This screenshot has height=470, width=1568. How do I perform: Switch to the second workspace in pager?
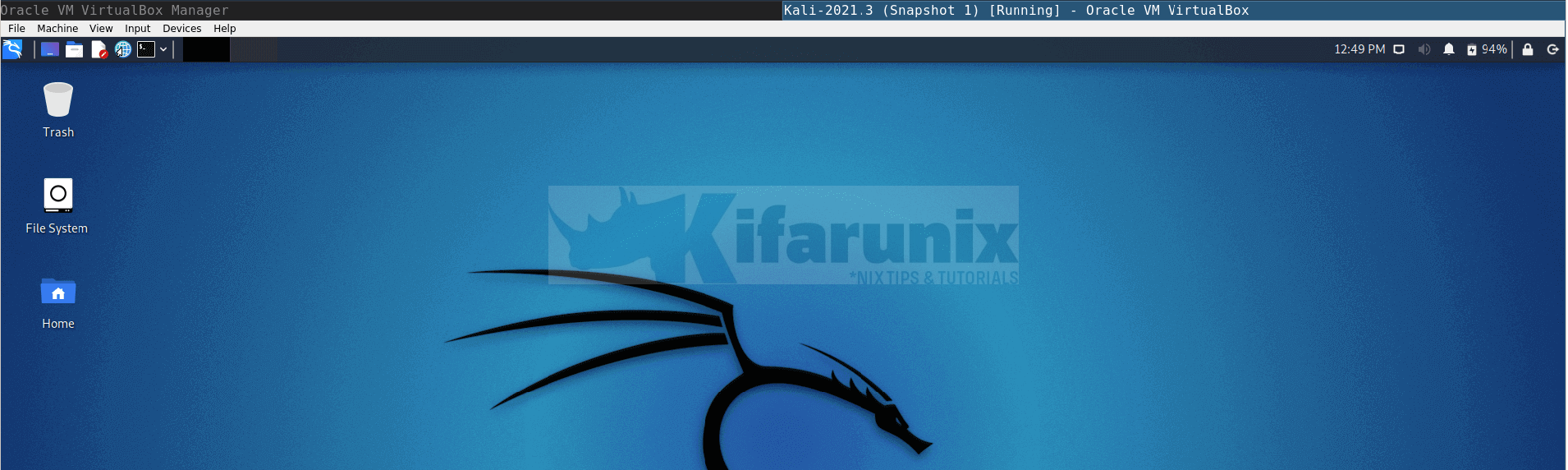[x=254, y=50]
